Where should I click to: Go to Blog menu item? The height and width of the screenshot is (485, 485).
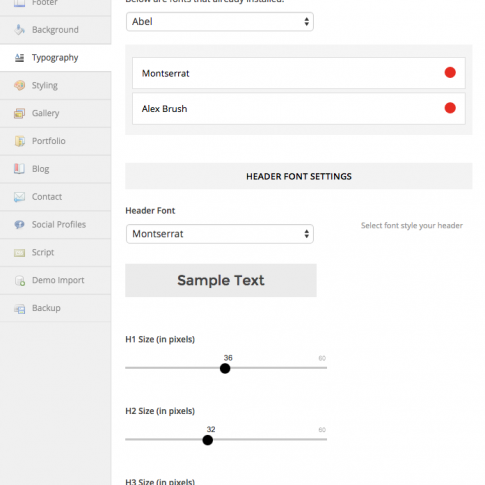pyautogui.click(x=55, y=169)
